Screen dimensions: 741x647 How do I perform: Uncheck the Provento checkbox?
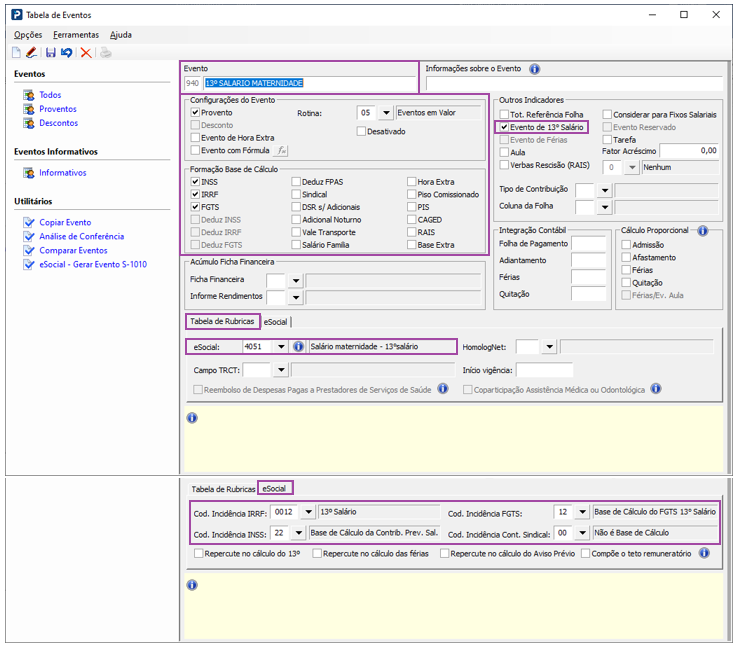195,112
